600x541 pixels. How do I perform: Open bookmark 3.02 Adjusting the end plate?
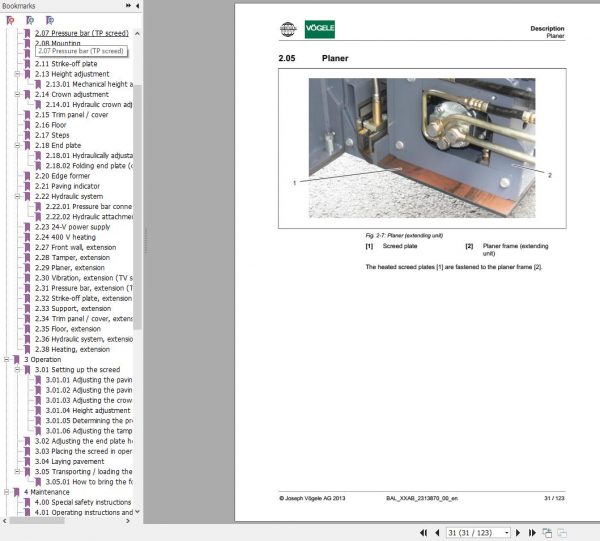point(84,441)
